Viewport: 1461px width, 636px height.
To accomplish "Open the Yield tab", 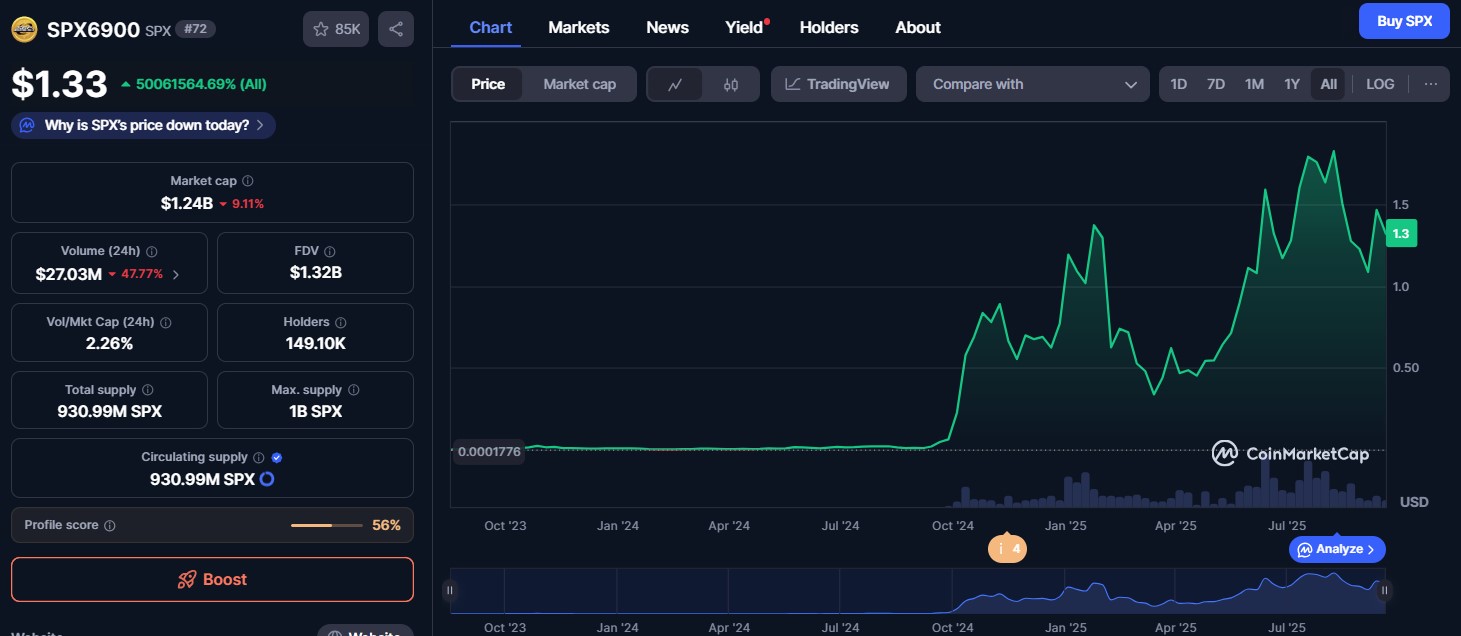I will pyautogui.click(x=745, y=27).
